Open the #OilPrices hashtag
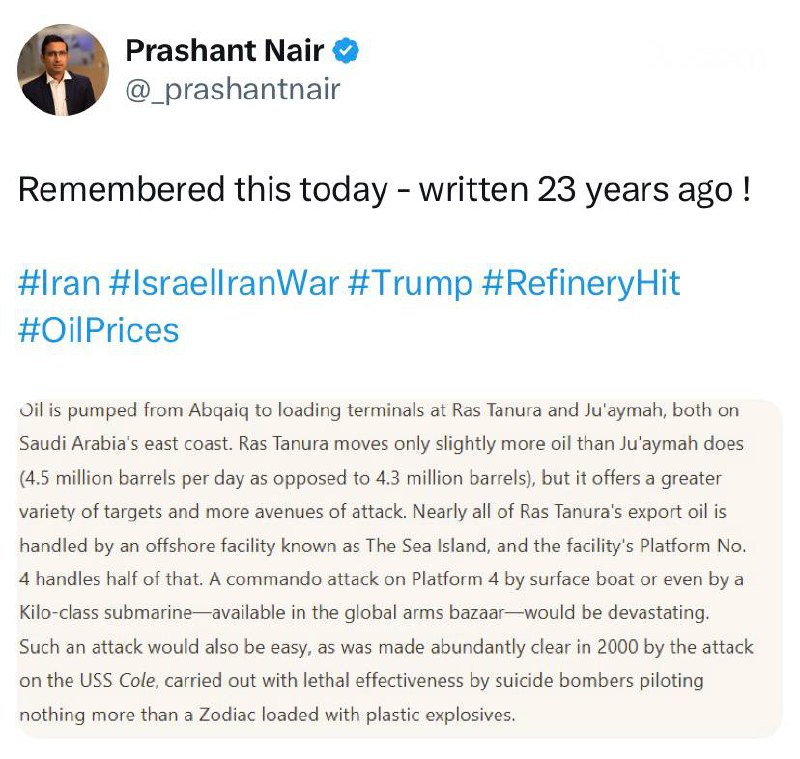The image size is (800, 759). coord(98,330)
